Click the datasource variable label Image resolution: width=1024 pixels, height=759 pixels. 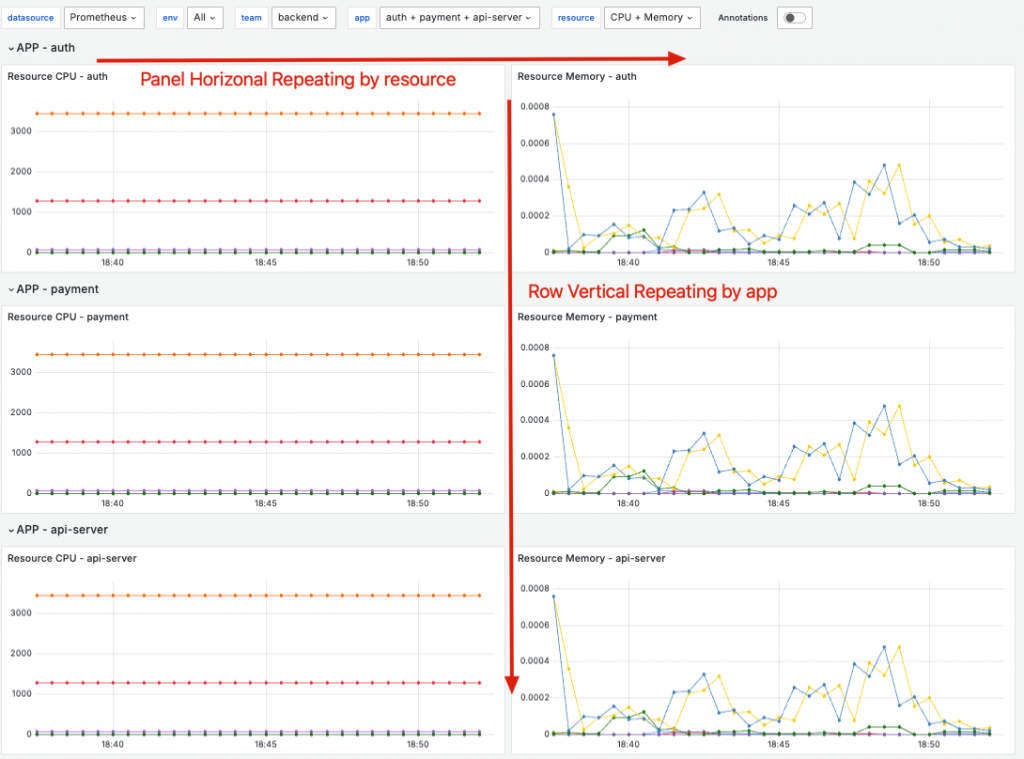(x=31, y=18)
